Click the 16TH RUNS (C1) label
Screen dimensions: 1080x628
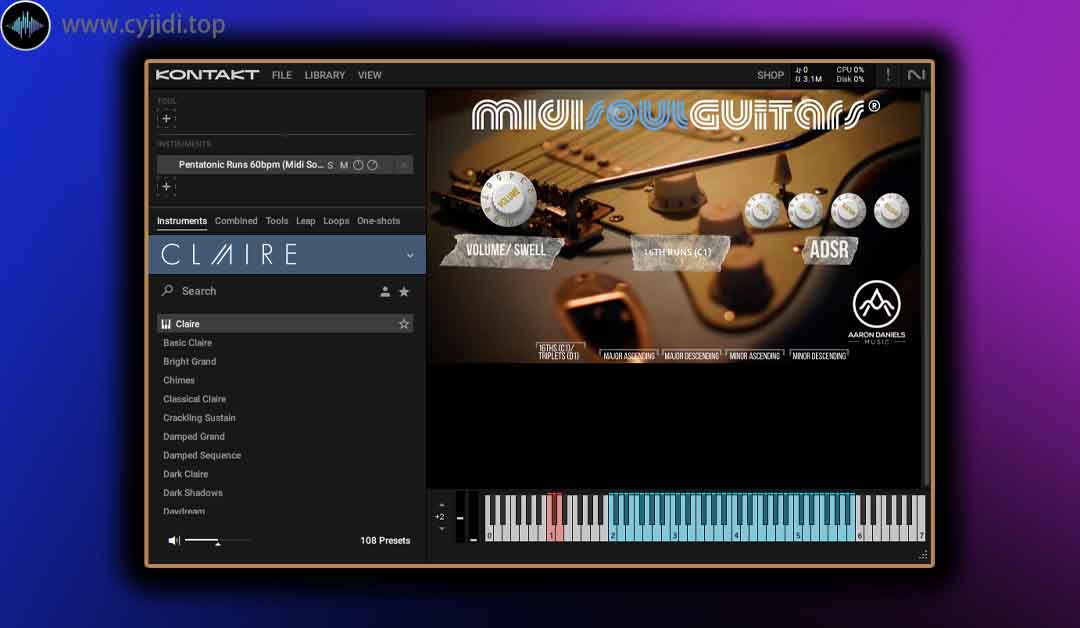[x=678, y=252]
